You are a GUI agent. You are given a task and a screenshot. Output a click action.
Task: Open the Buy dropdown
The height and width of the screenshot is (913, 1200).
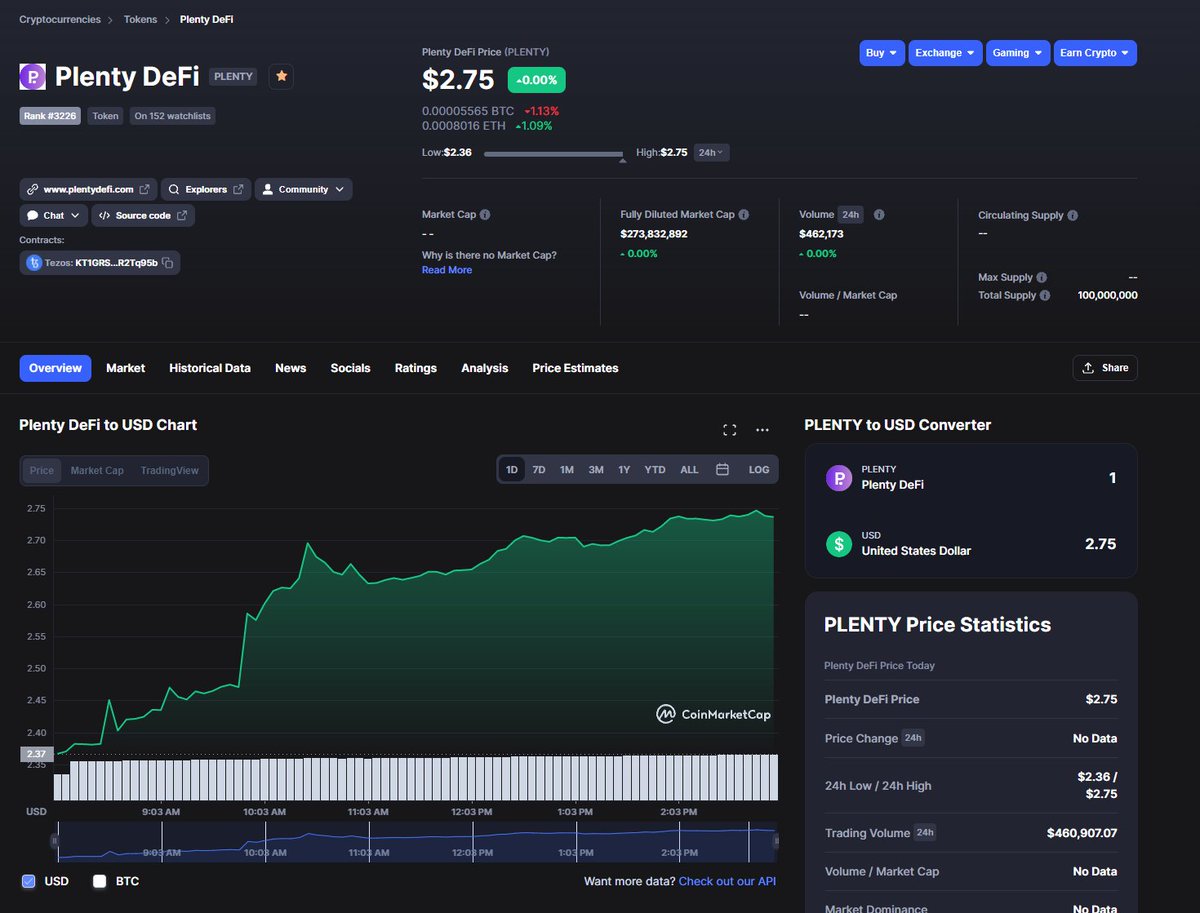[x=882, y=53]
